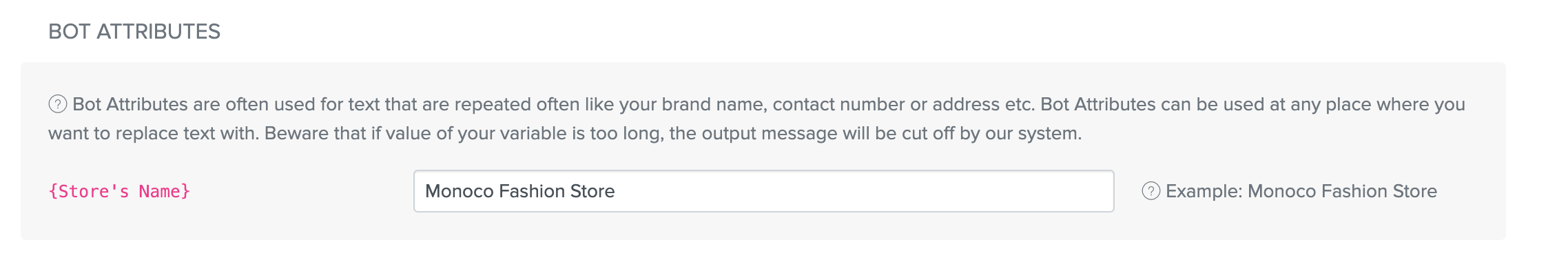Click Monoco Fashion Store in the example hint
This screenshot has height=258, width=1568.
click(x=1343, y=191)
